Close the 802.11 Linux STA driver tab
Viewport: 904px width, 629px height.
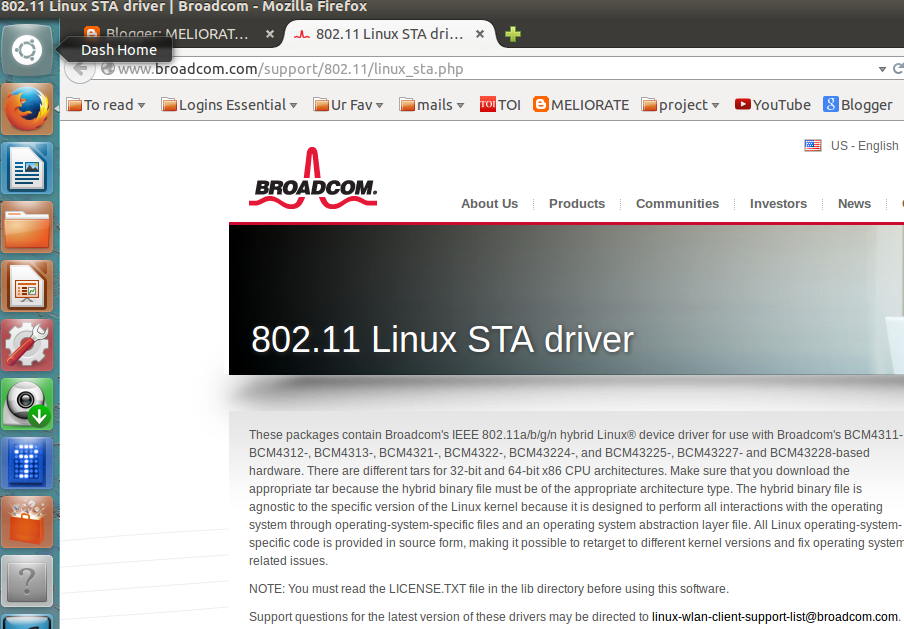pos(479,34)
